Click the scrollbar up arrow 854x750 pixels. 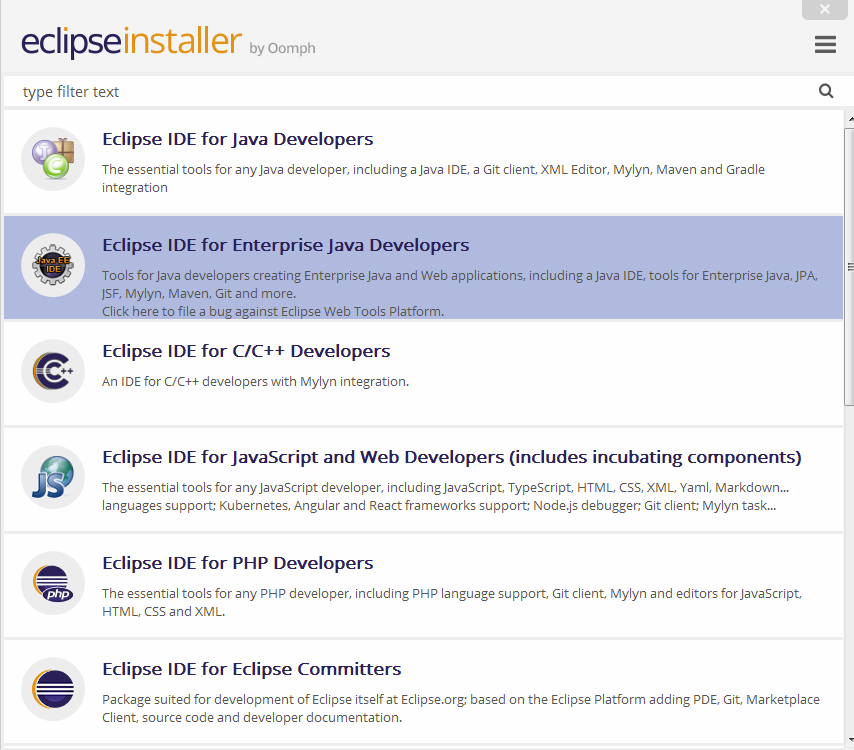(x=850, y=118)
